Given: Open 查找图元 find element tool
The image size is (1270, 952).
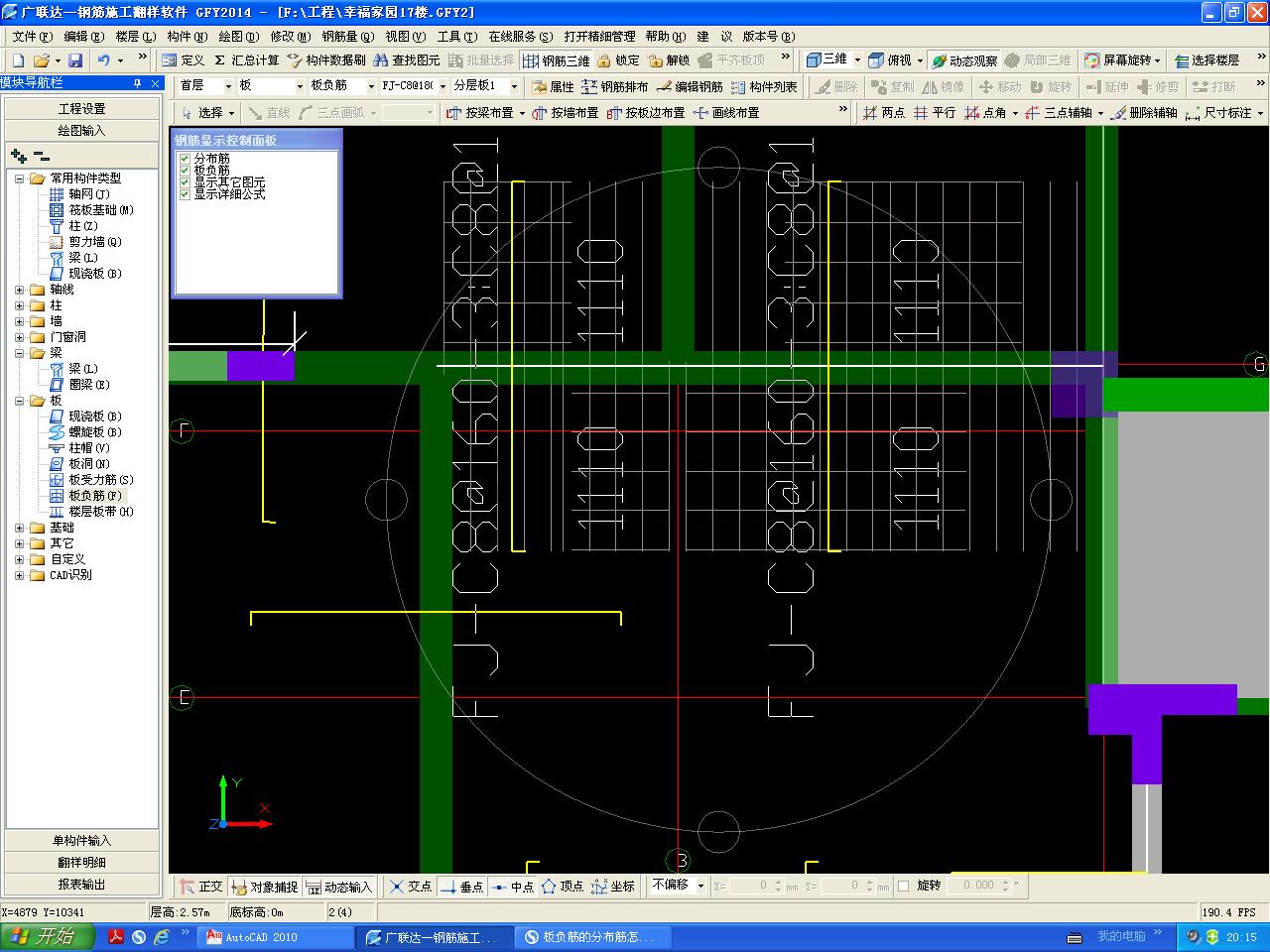Looking at the screenshot, I should 407,60.
